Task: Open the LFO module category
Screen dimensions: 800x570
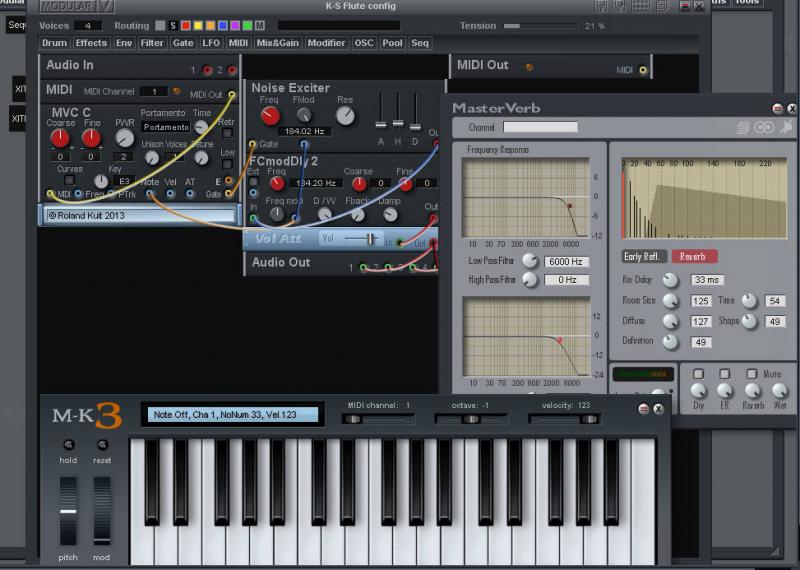Action: (x=211, y=43)
